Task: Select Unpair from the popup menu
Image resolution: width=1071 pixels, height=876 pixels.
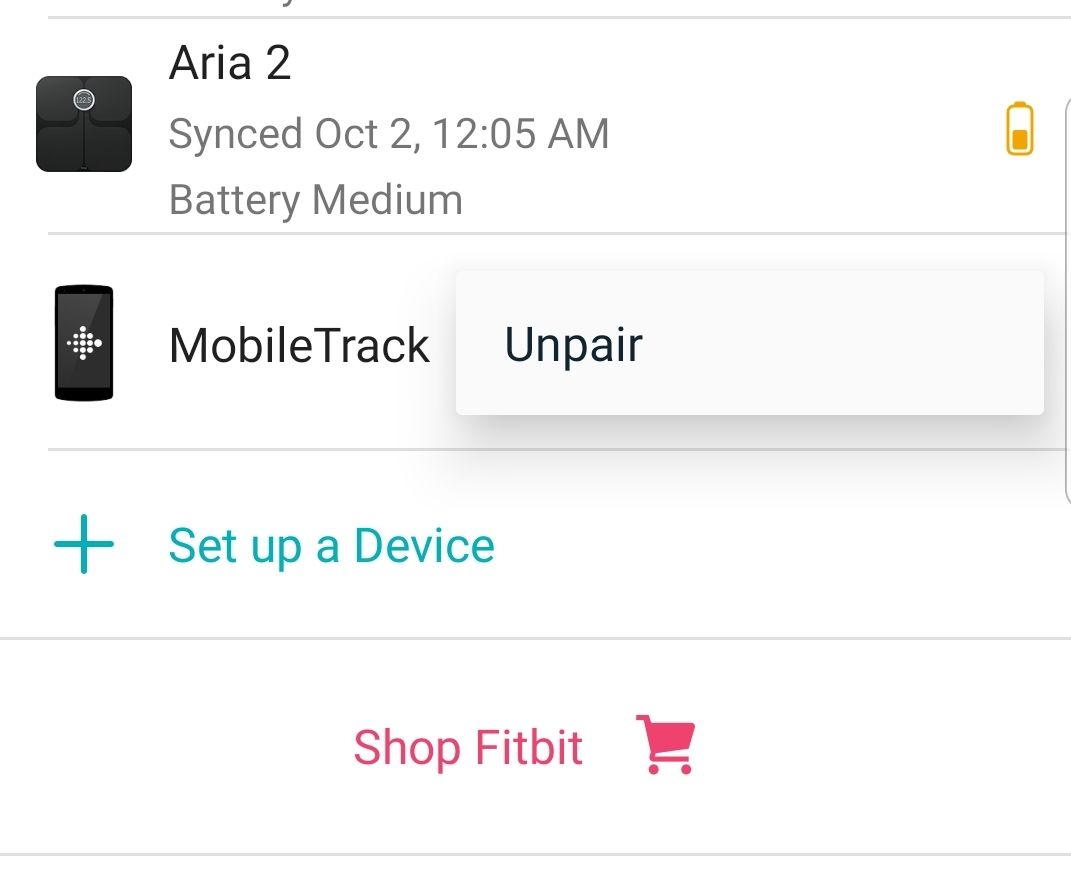Action: [574, 344]
